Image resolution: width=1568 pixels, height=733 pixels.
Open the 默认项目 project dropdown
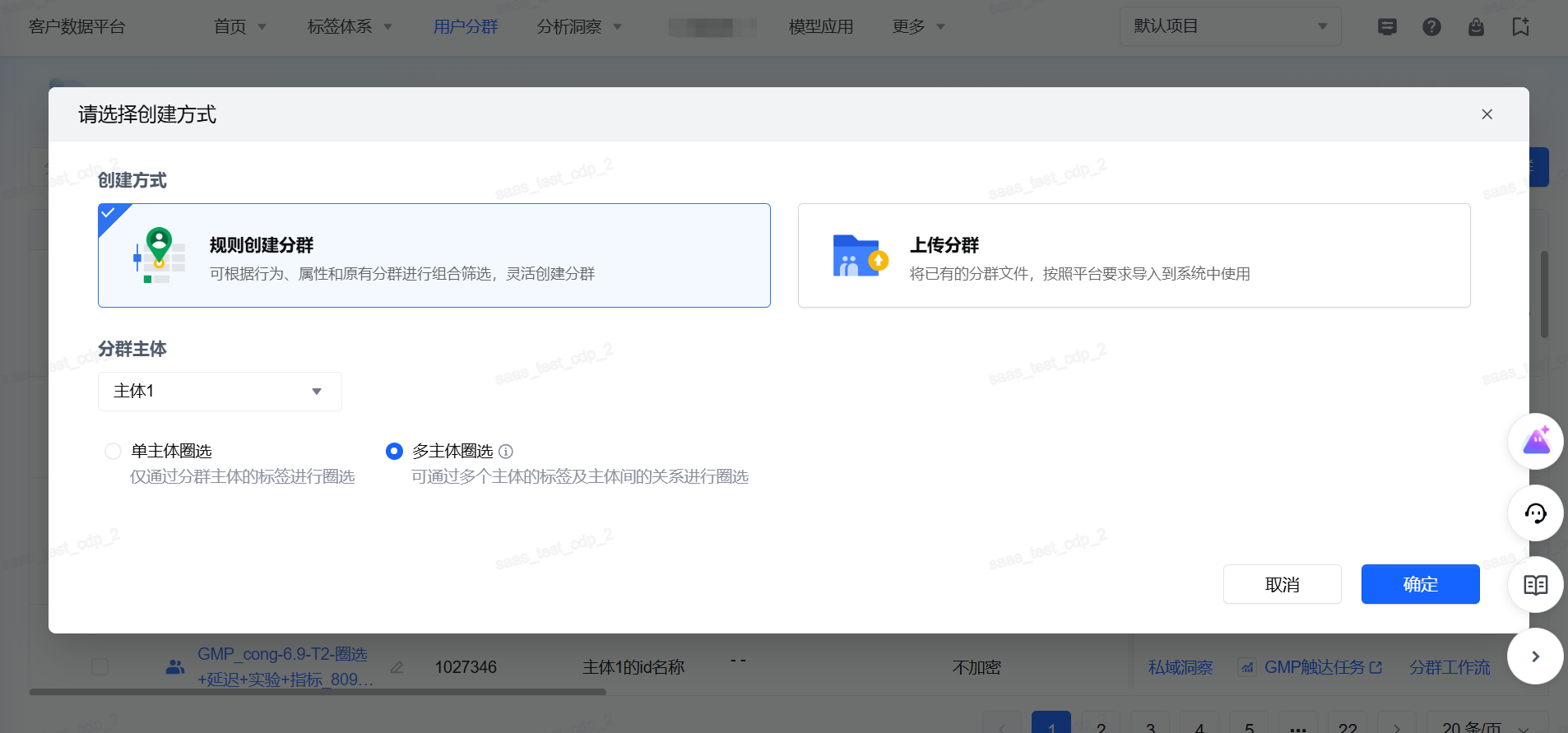(1230, 26)
